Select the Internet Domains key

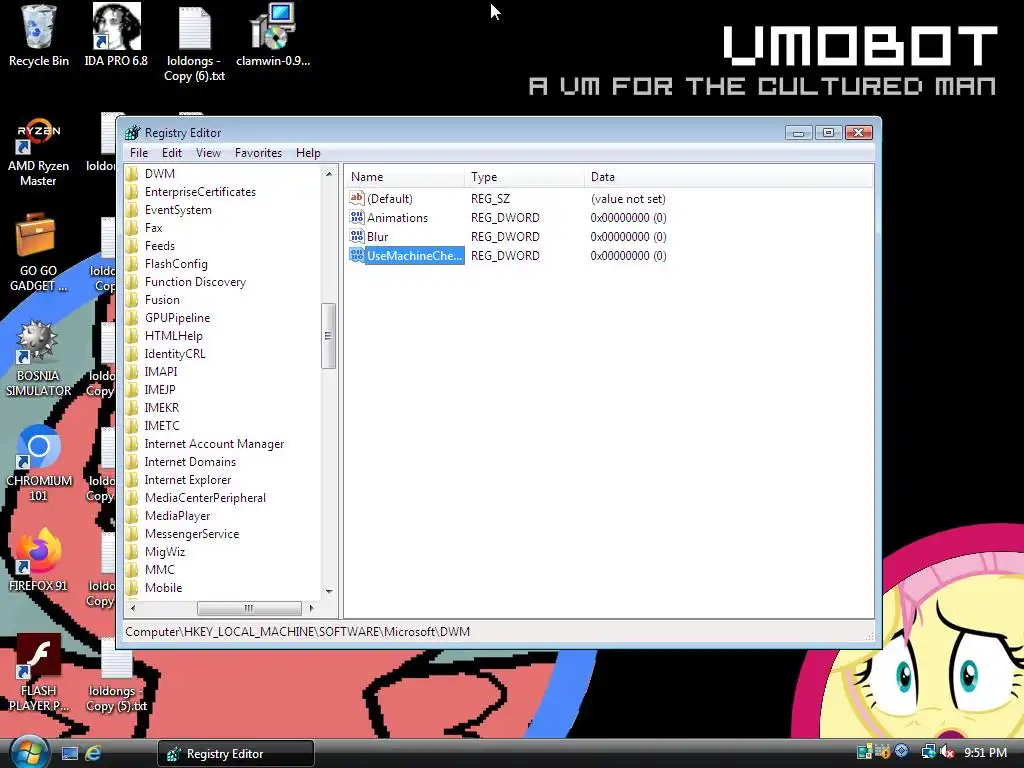pos(189,462)
